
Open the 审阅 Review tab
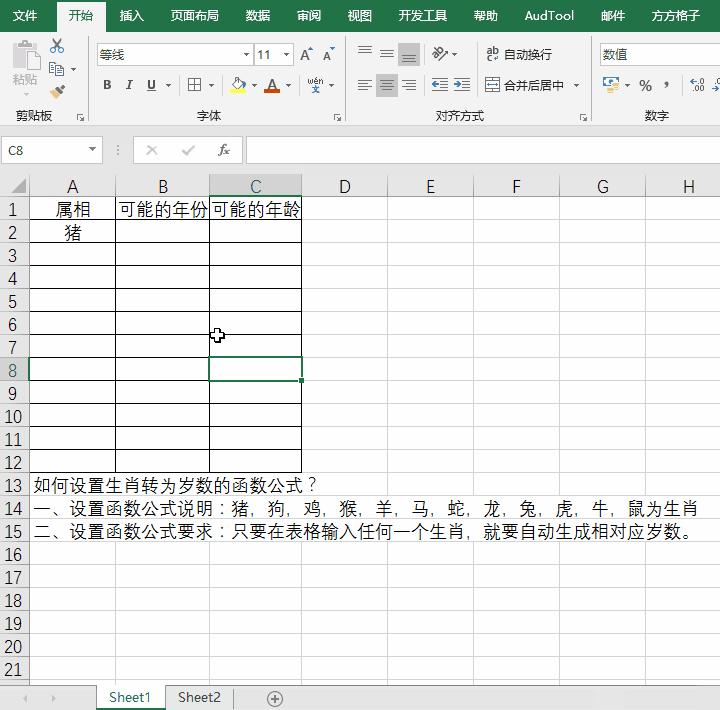(x=309, y=16)
